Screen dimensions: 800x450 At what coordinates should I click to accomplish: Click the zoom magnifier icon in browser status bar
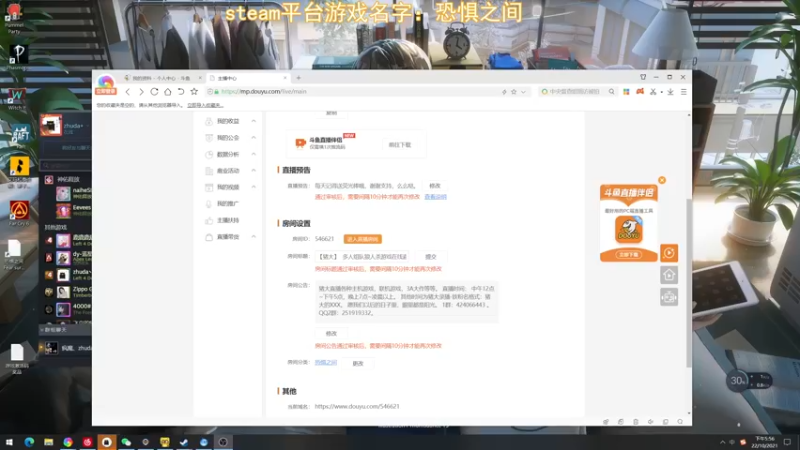point(680,422)
